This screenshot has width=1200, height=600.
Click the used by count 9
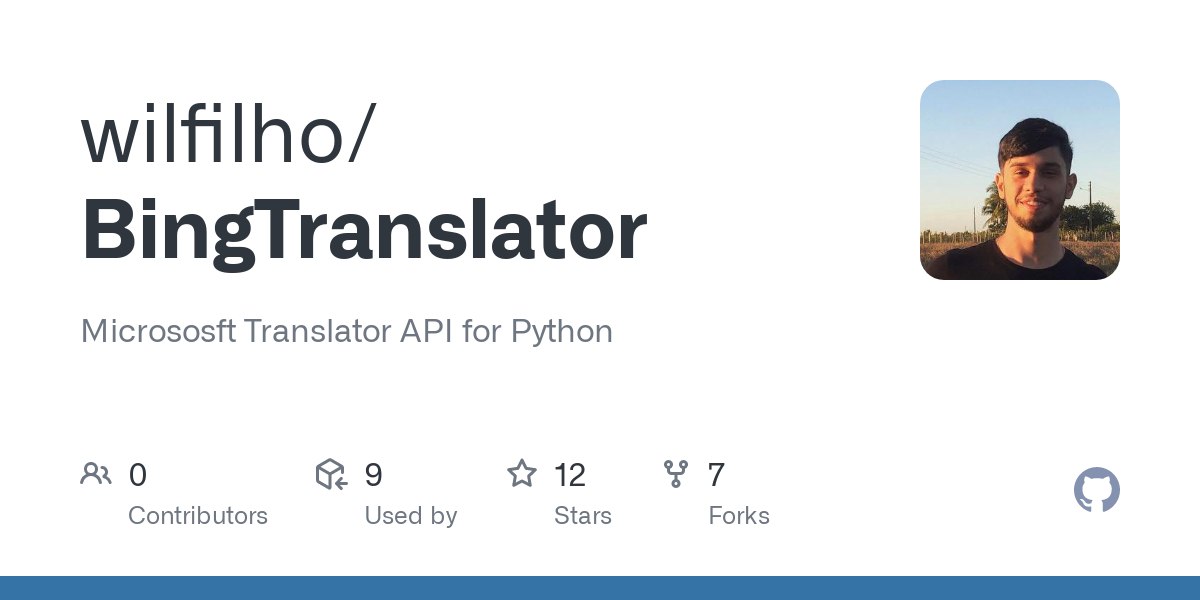(373, 475)
